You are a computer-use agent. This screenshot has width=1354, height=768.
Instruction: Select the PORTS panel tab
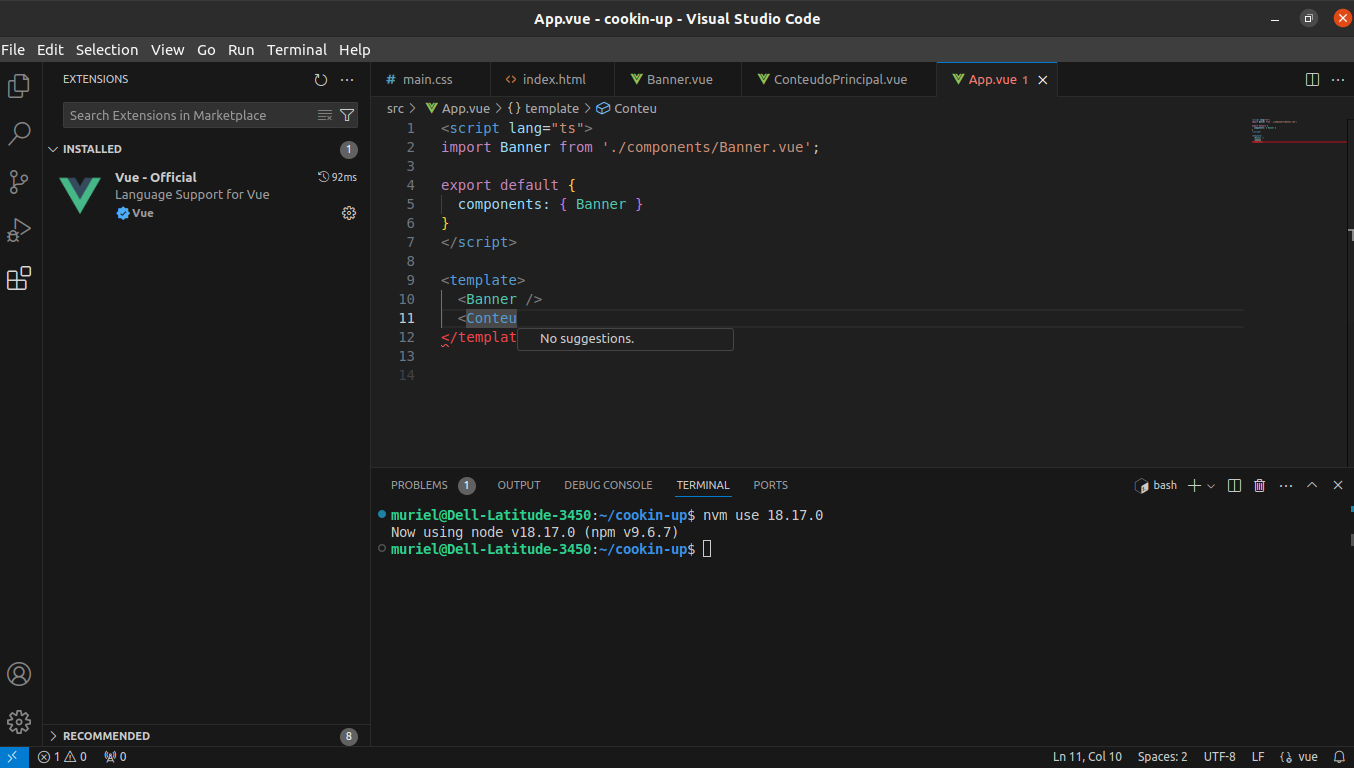[x=771, y=485]
